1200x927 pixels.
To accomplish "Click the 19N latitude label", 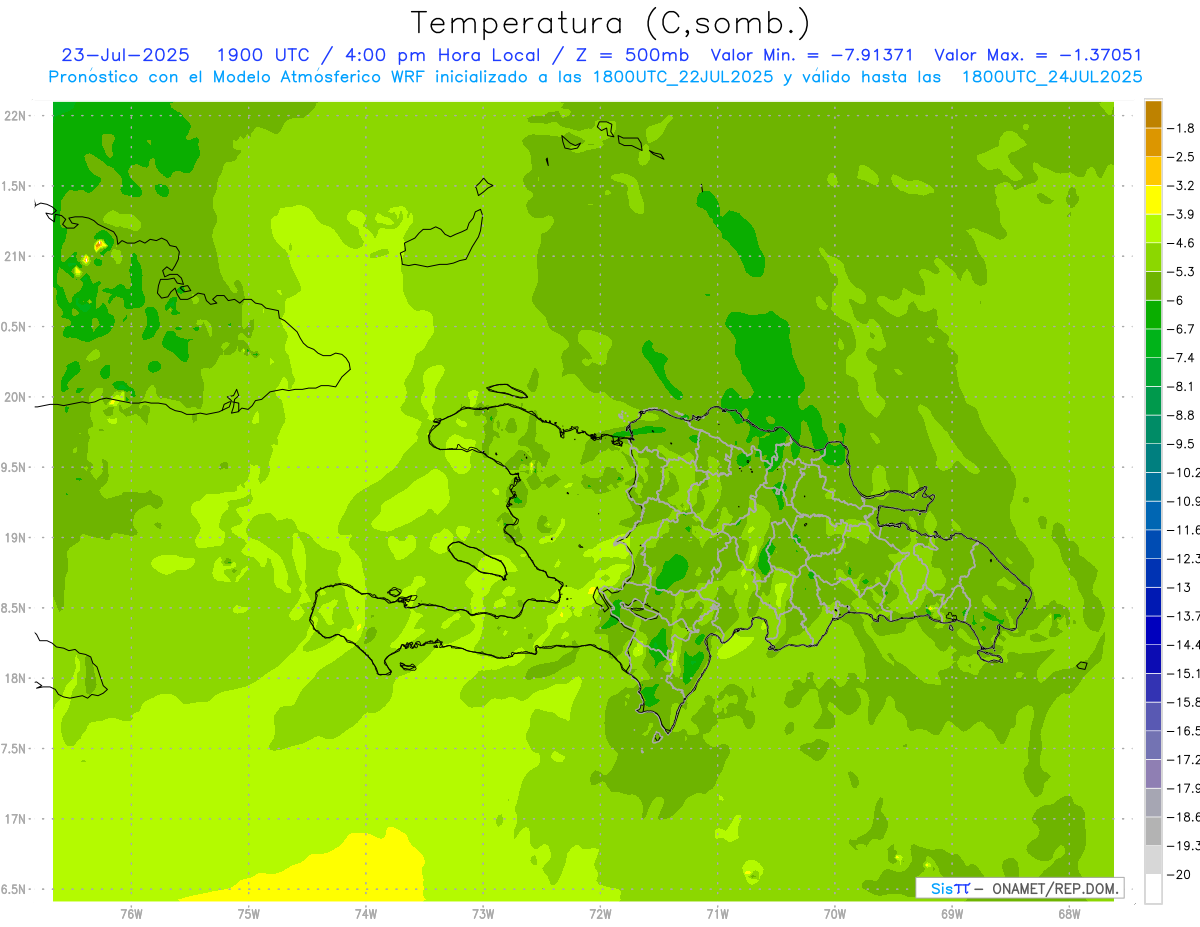I will click(15, 538).
